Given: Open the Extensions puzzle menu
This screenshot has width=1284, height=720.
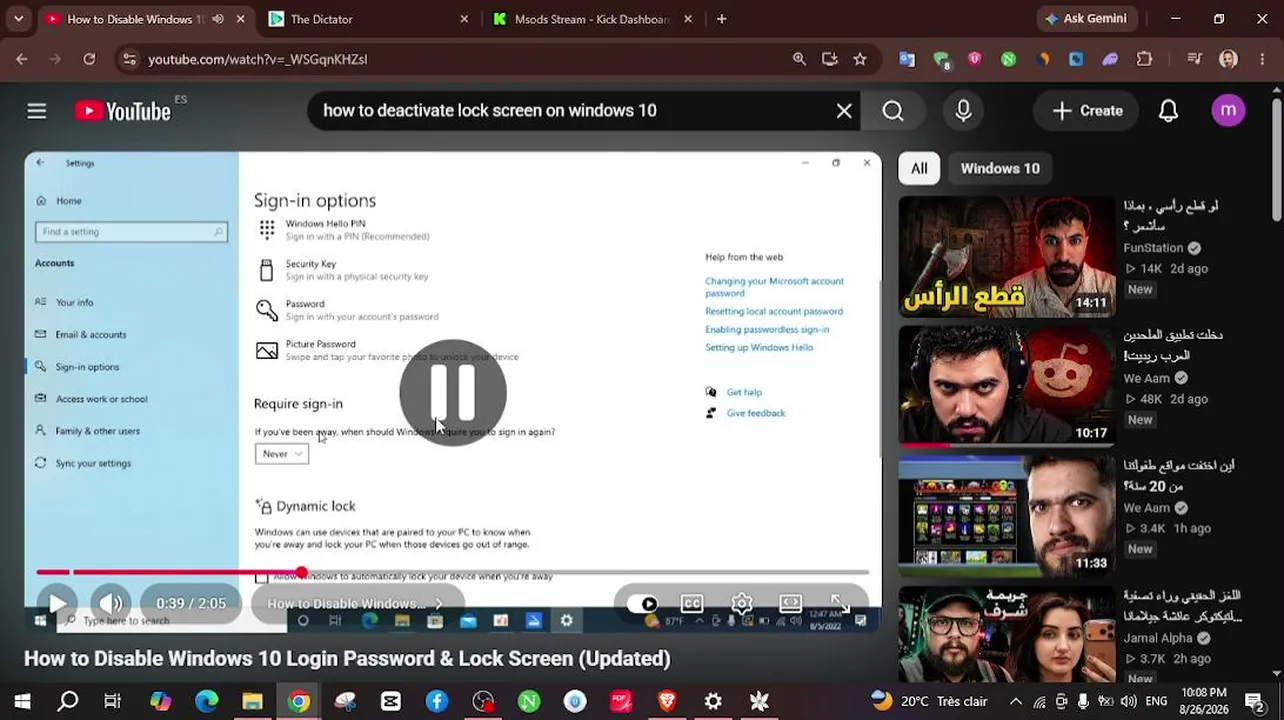Looking at the screenshot, I should pyautogui.click(x=1145, y=59).
